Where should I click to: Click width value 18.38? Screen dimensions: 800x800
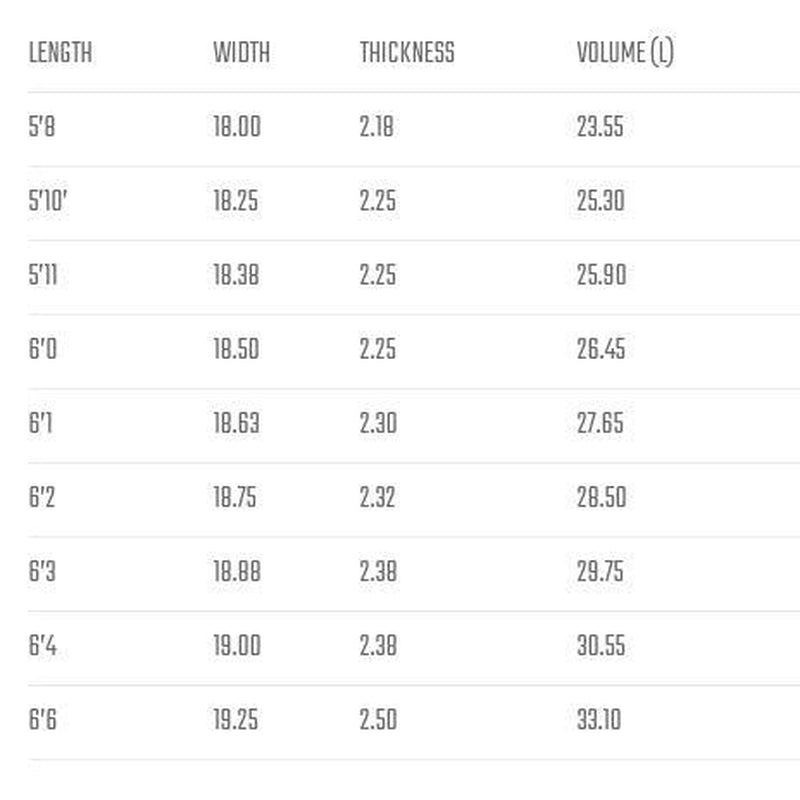click(236, 275)
